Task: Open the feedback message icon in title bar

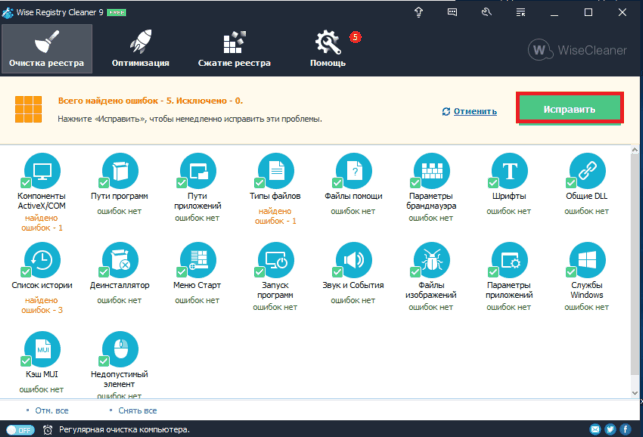Action: [452, 12]
